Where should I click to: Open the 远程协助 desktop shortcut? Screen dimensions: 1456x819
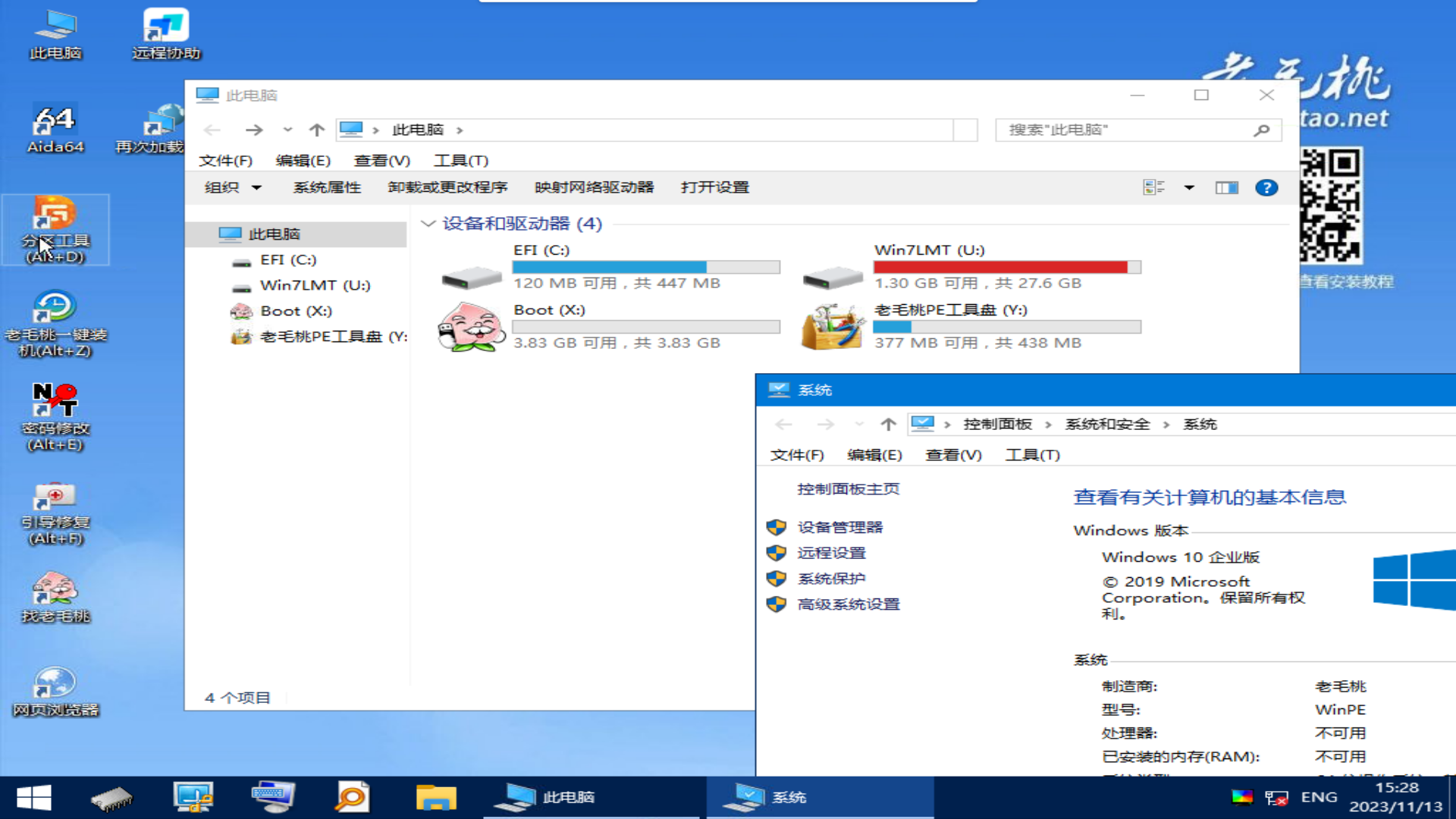166,35
